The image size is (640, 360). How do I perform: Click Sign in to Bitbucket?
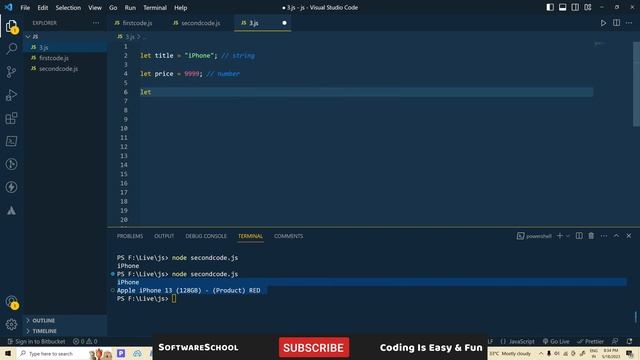click(x=36, y=341)
